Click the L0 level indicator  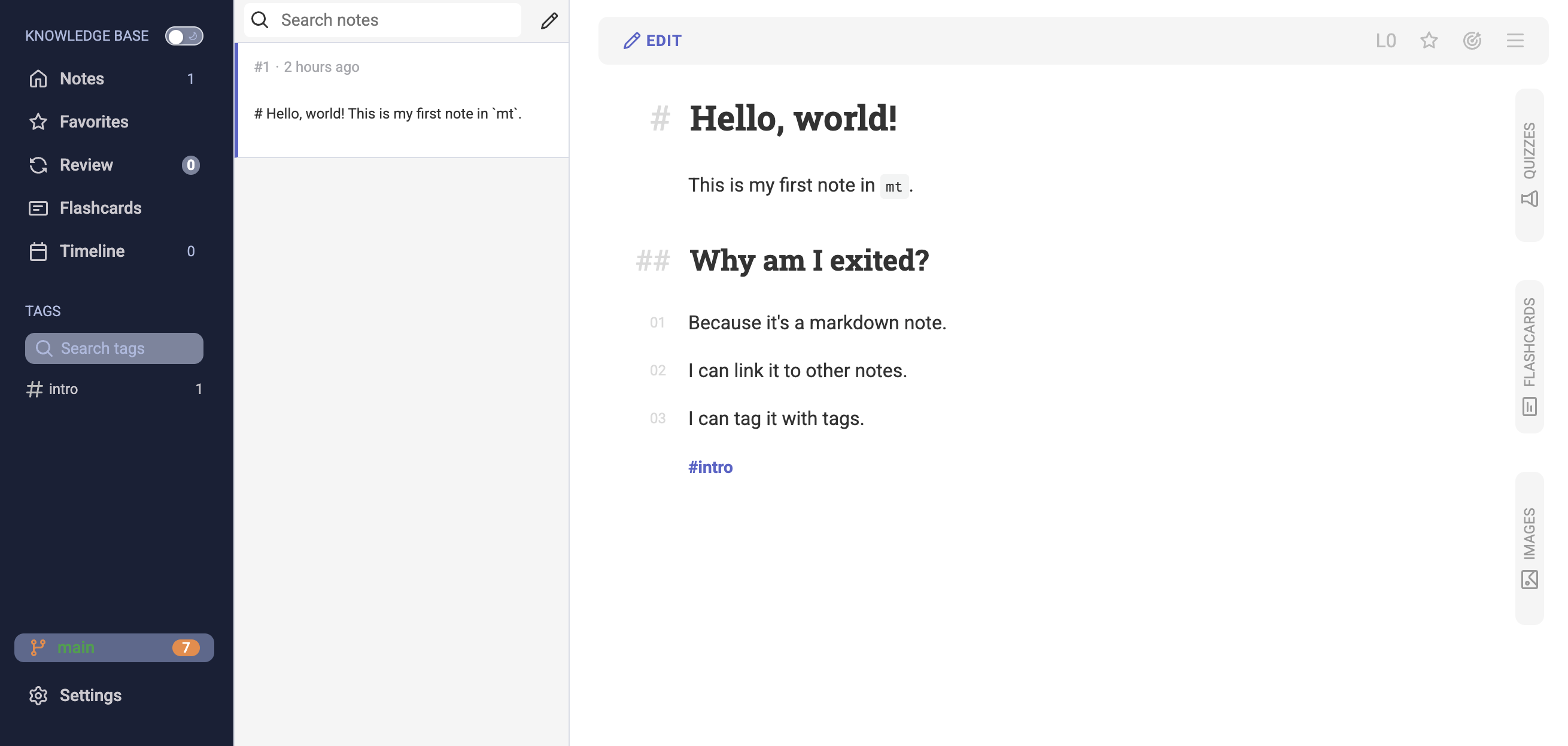[x=1385, y=41]
